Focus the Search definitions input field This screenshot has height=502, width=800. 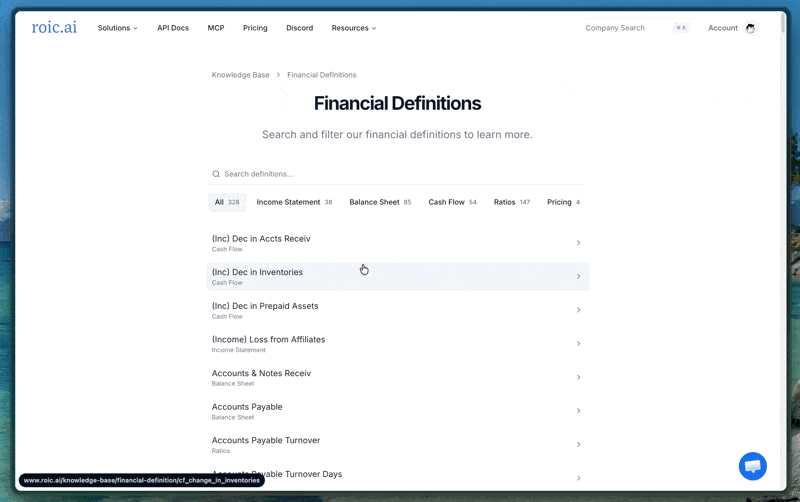397,174
